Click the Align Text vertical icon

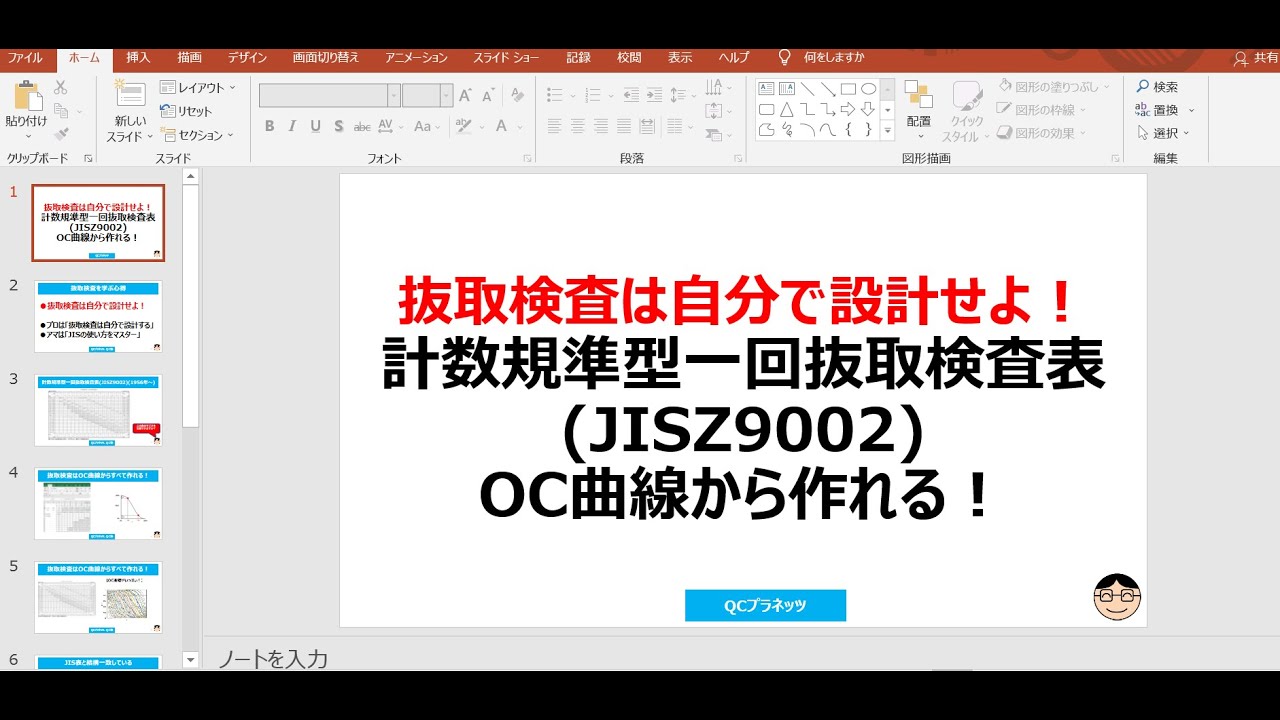713,110
